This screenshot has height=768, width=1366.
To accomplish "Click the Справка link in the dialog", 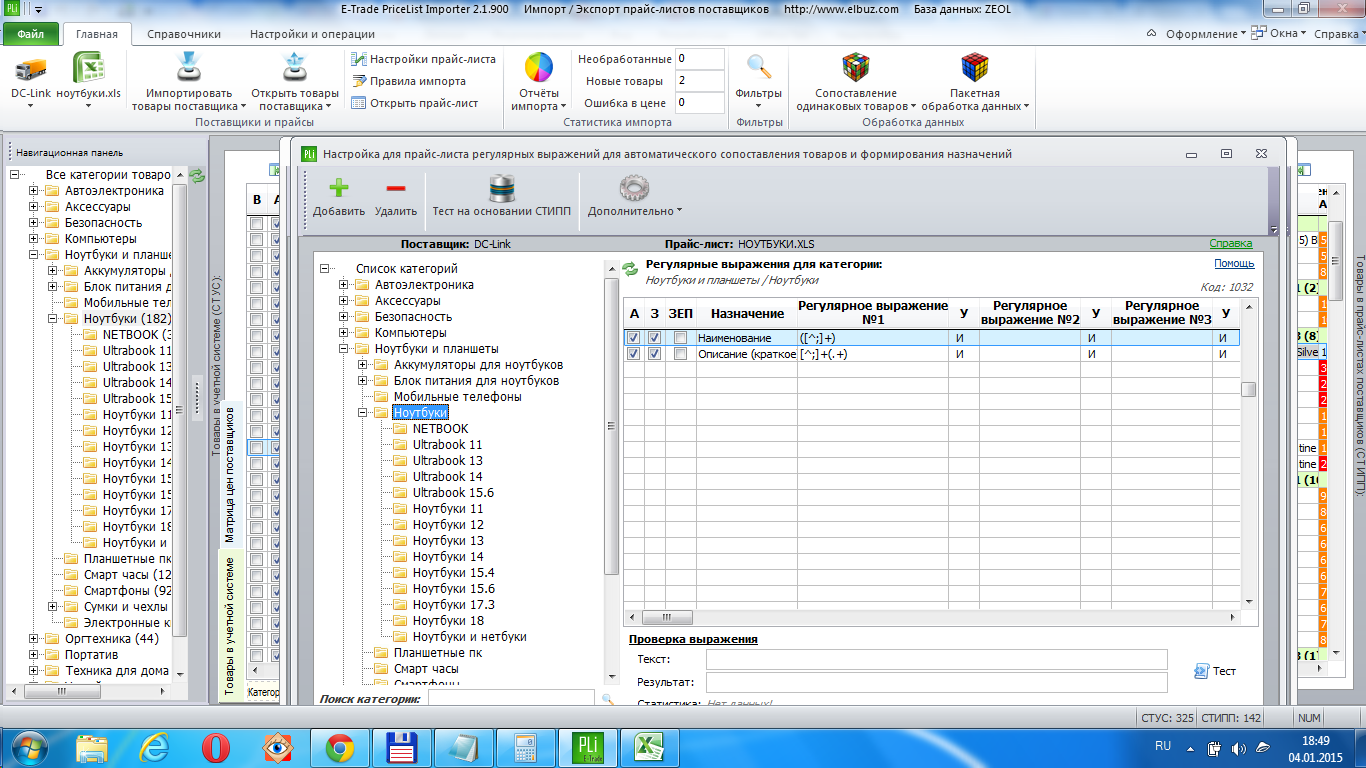I will pos(1230,244).
